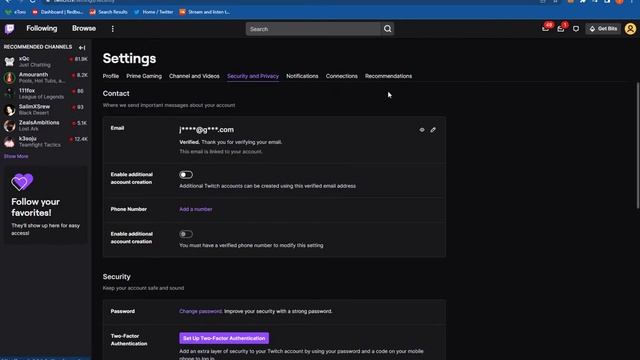Image resolution: width=640 pixels, height=360 pixels.
Task: Click xQc channel avatar
Action: pyautogui.click(x=9, y=62)
